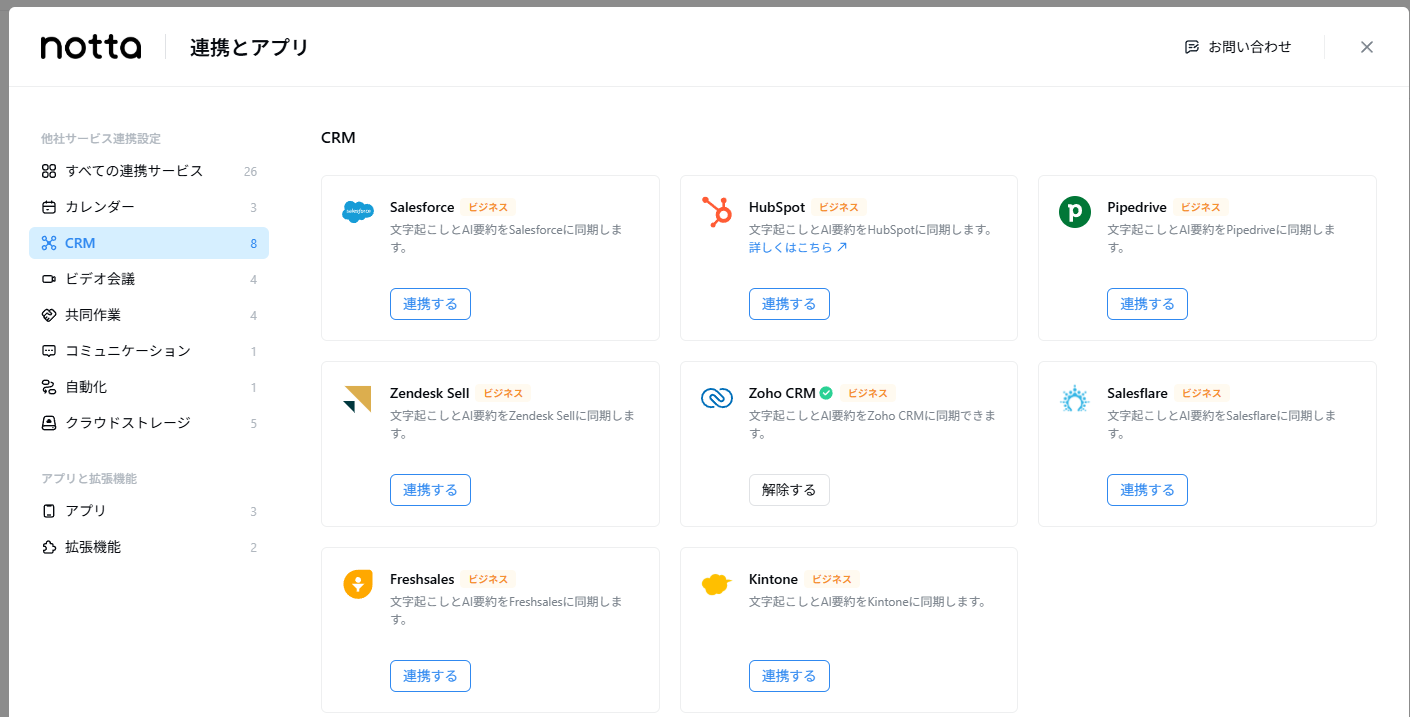Screen dimensions: 1410x717
Task: Click the count 5 beside クラウドストレージ
Action: [x=254, y=423]
